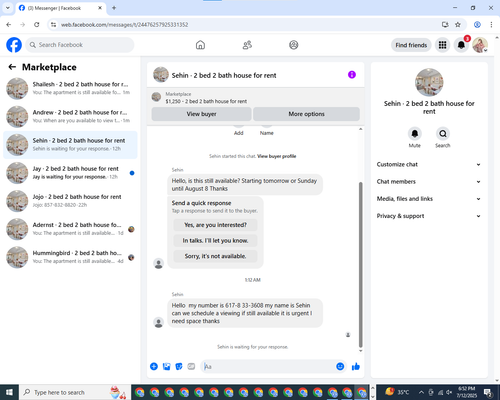Send quick reply 'In talks. I'll let you know.'
This screenshot has width=500, height=400.
point(215,241)
